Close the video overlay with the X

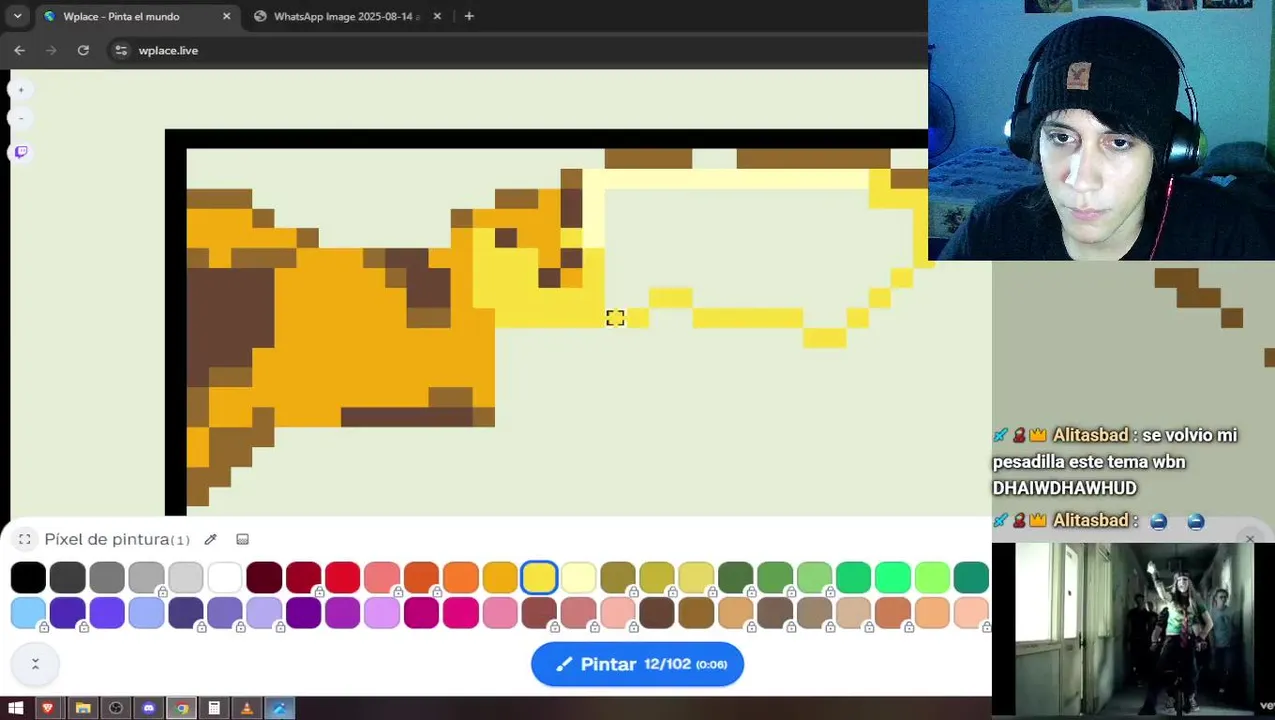(x=1249, y=539)
